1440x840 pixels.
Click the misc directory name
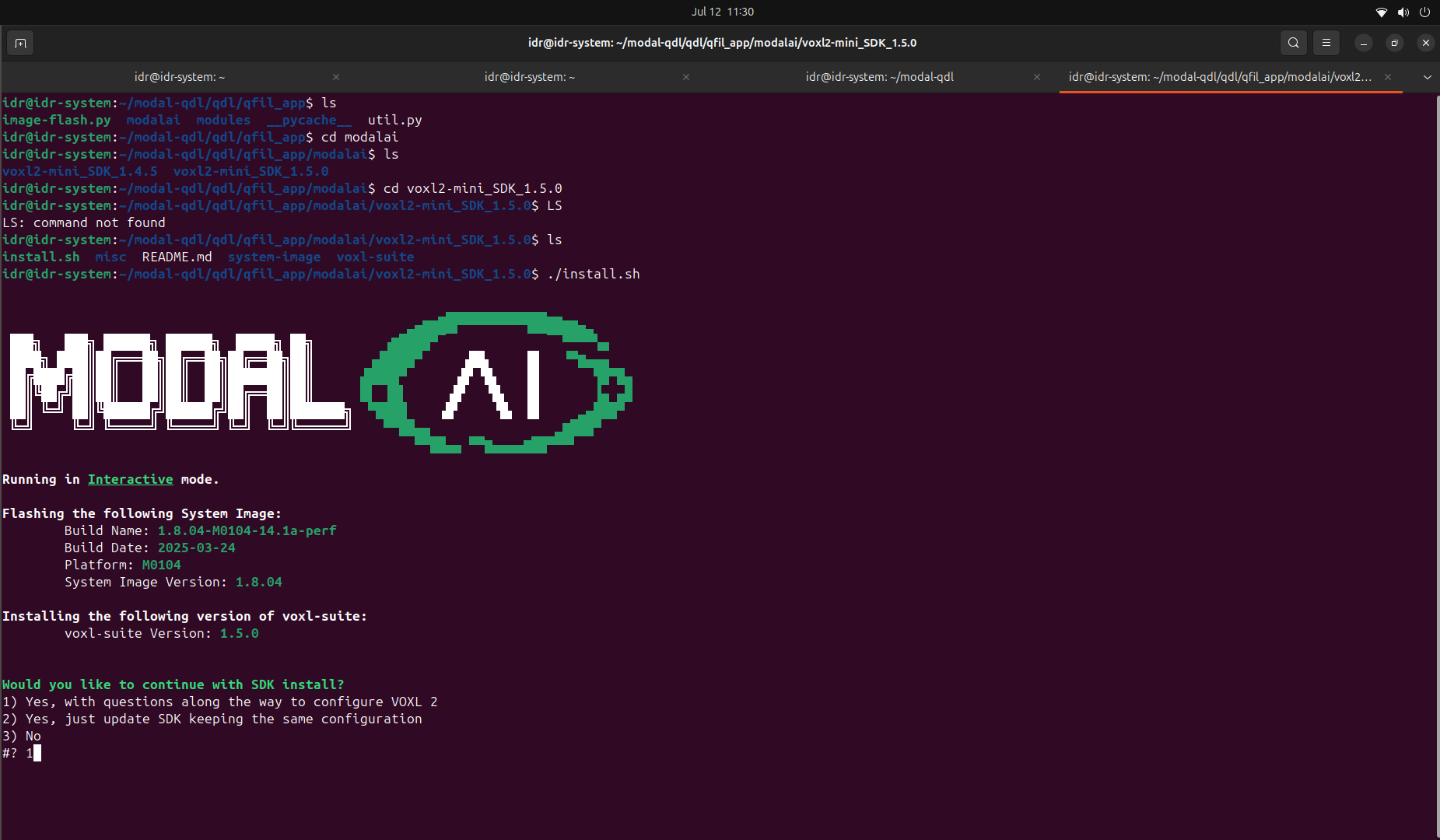pyautogui.click(x=111, y=257)
